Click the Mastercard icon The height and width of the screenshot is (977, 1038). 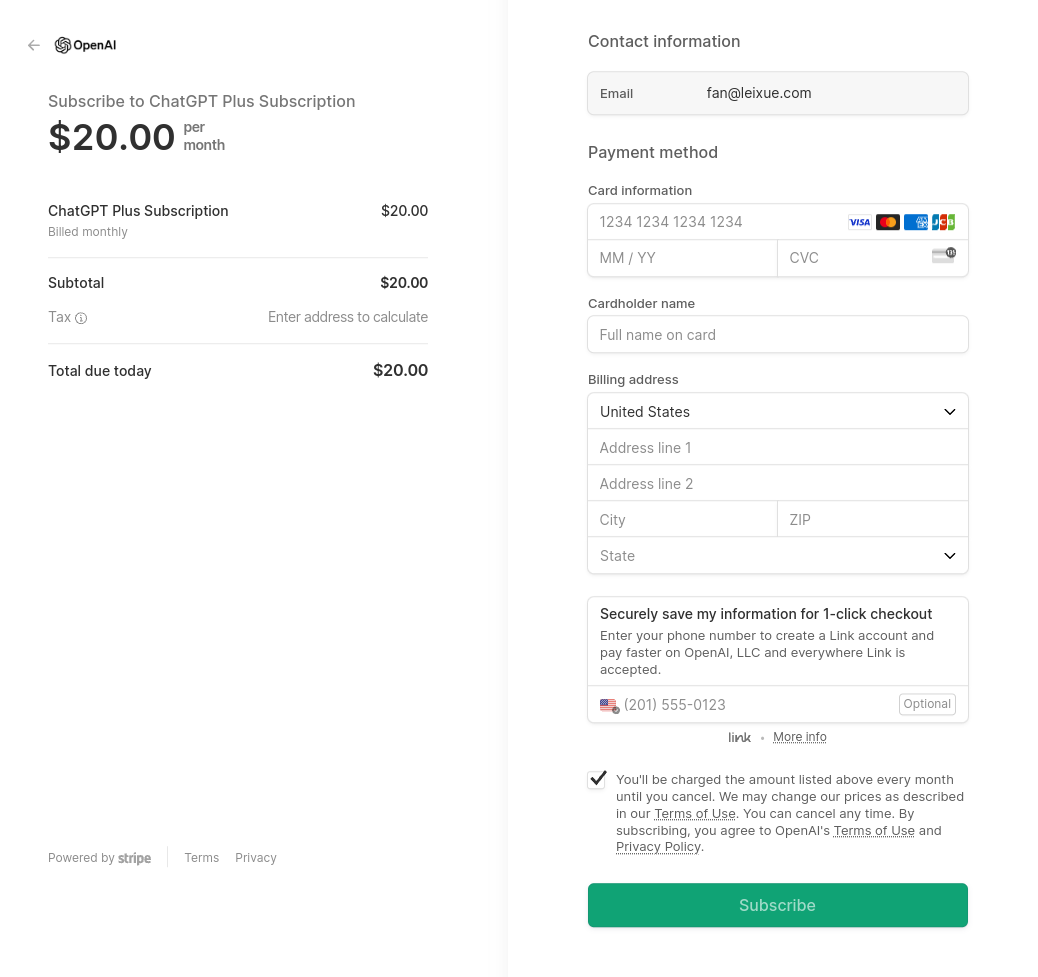pyautogui.click(x=888, y=222)
